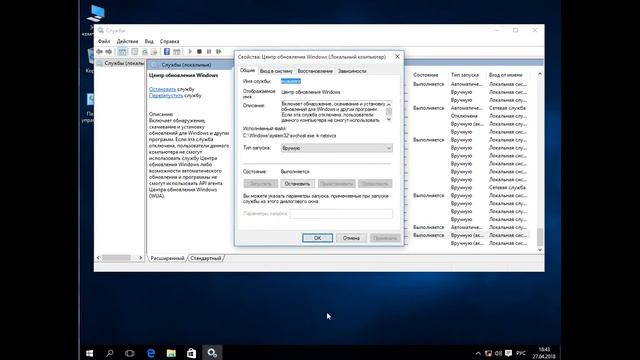
Task: Click the Имя службы field value
Action: point(291,81)
